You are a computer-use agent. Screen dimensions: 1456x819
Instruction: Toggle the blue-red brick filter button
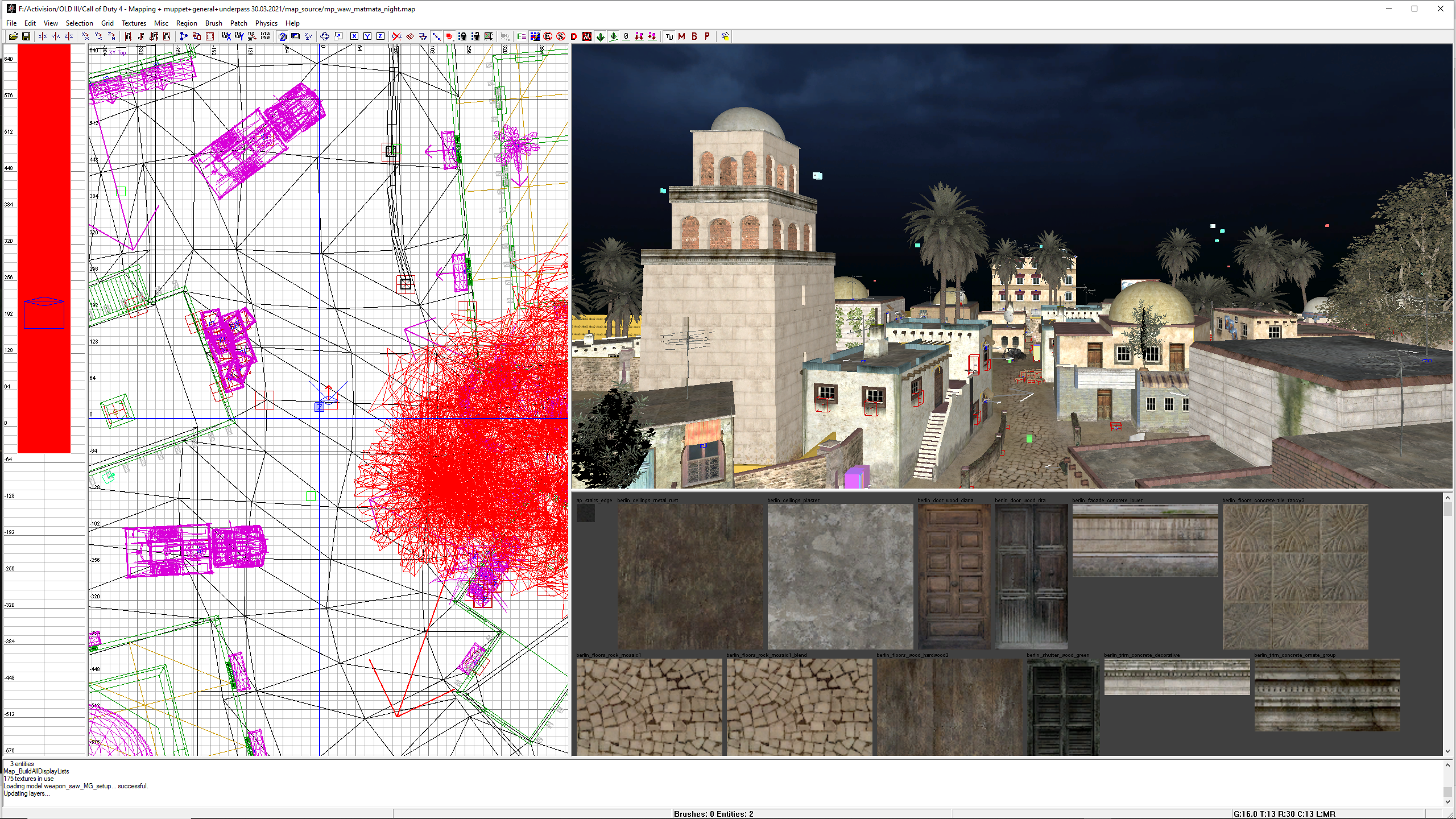(535, 36)
